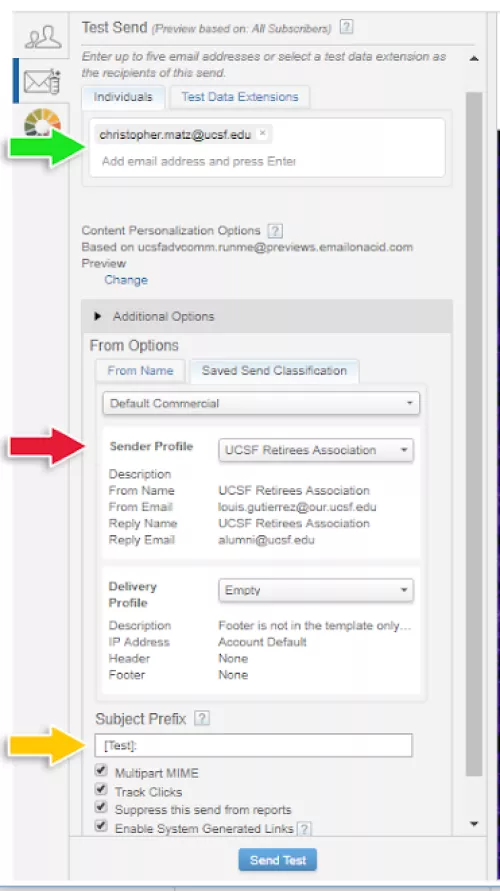Uncheck the Track Clicks checkbox
The height and width of the screenshot is (891, 500).
tap(101, 789)
